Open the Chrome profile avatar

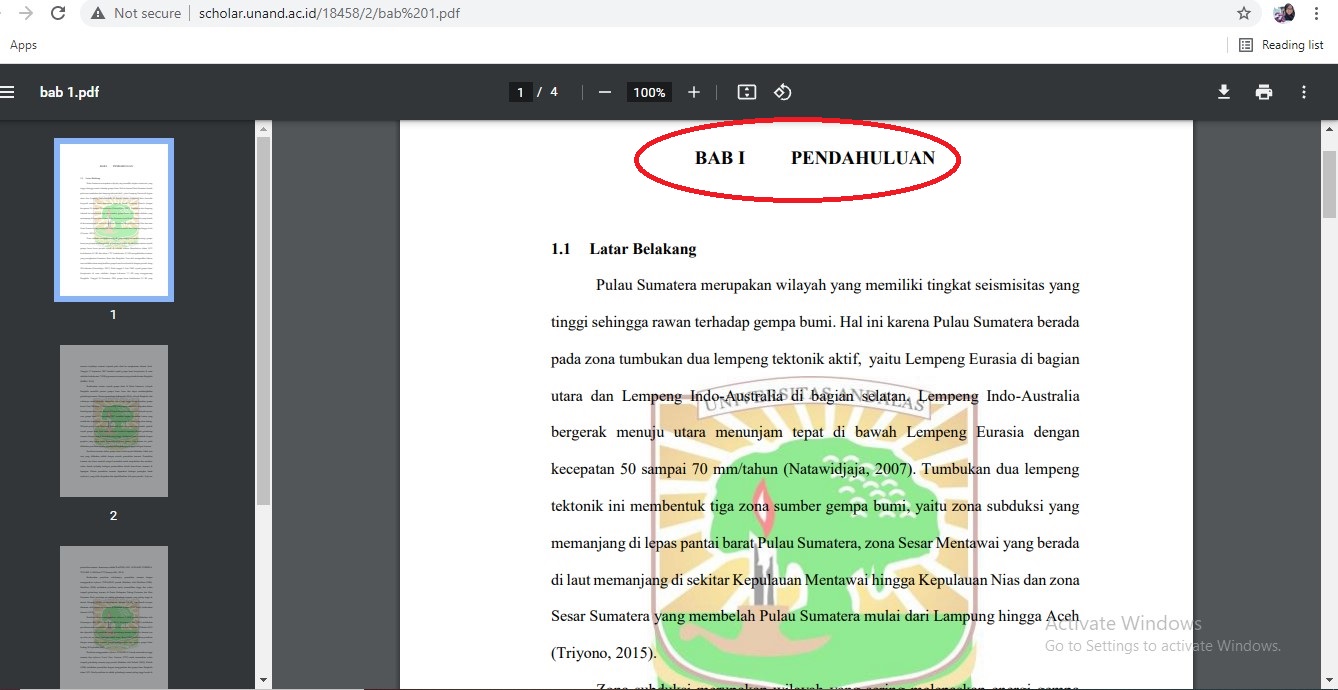[x=1284, y=14]
